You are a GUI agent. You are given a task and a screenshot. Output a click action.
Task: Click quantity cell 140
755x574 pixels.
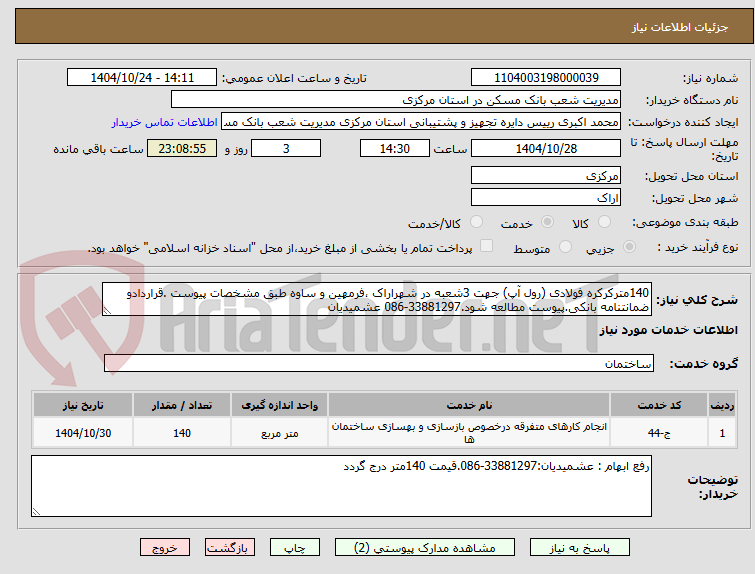pyautogui.click(x=182, y=433)
